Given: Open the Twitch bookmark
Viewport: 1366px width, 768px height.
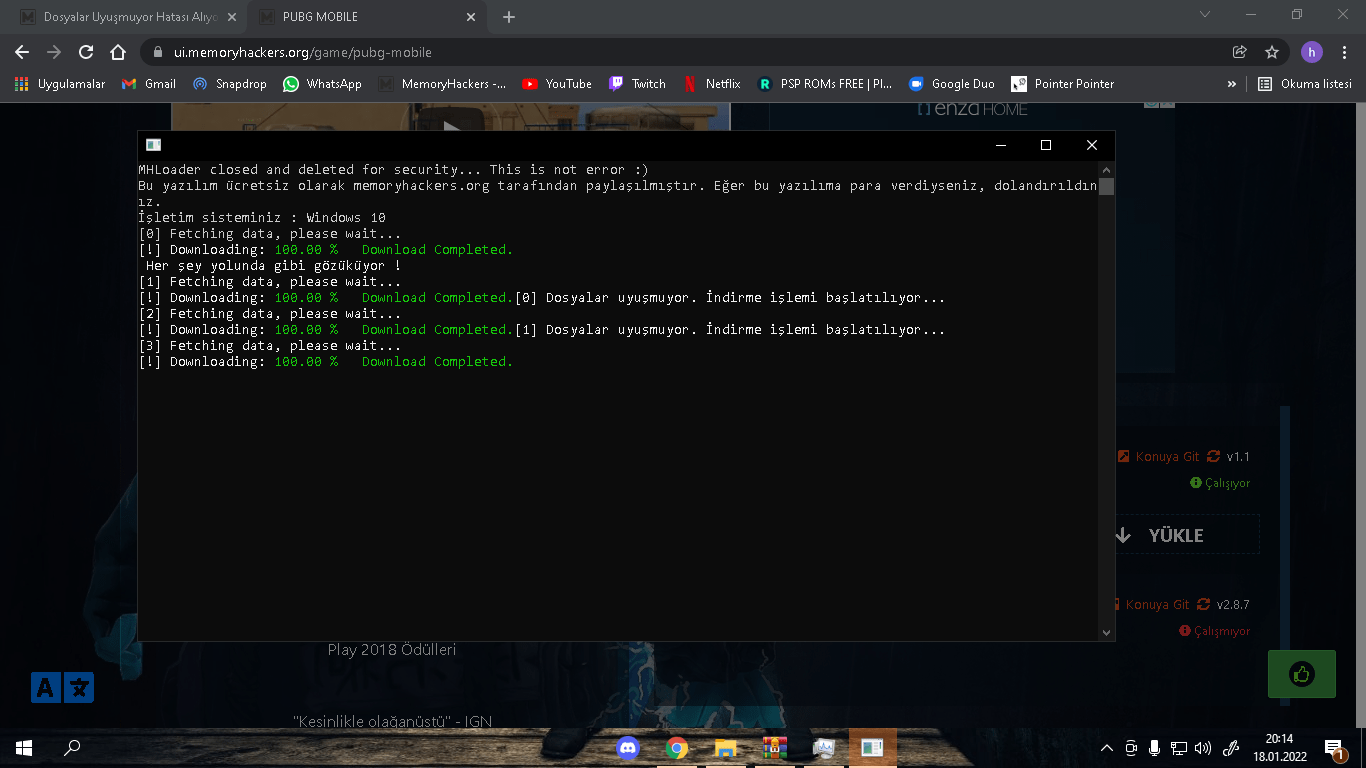Looking at the screenshot, I should pyautogui.click(x=638, y=84).
